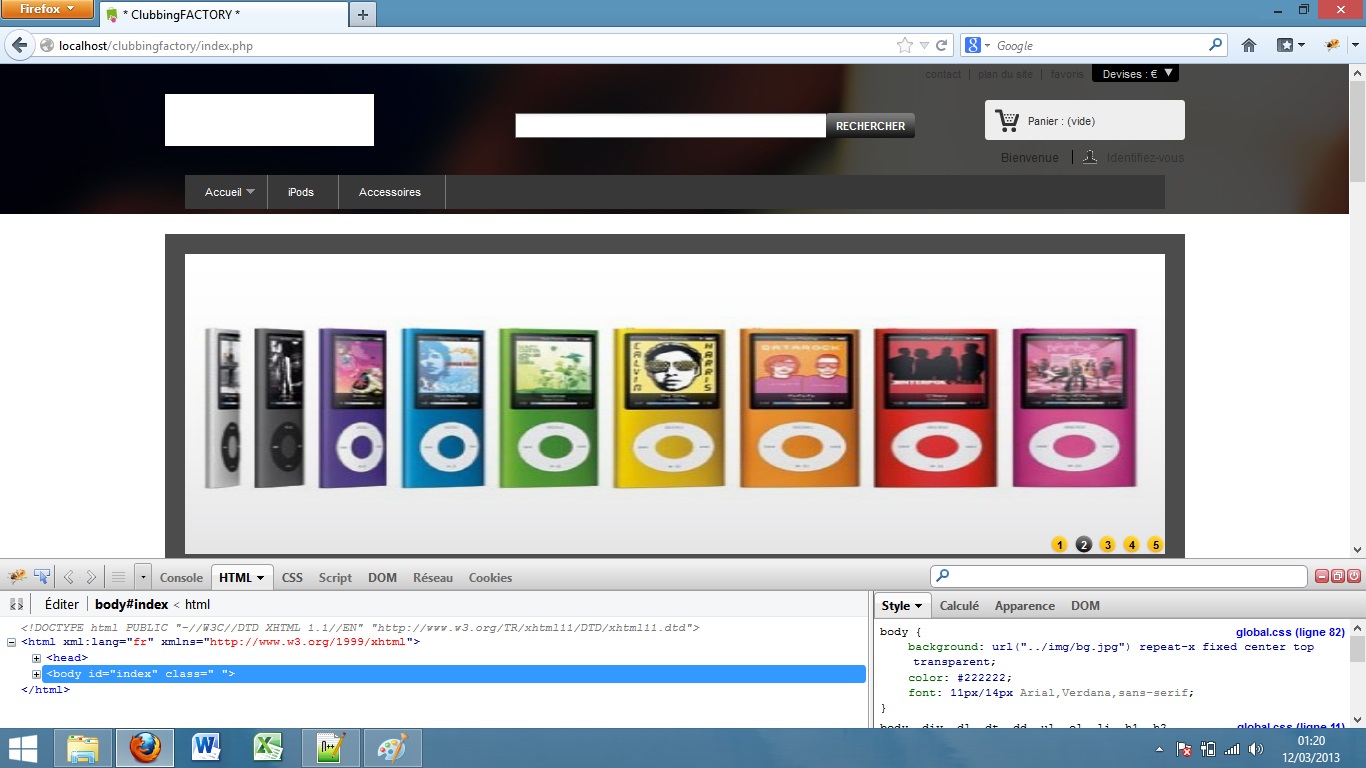The image size is (1366, 768).
Task: Open the Devises currency selector
Action: coord(1136,73)
